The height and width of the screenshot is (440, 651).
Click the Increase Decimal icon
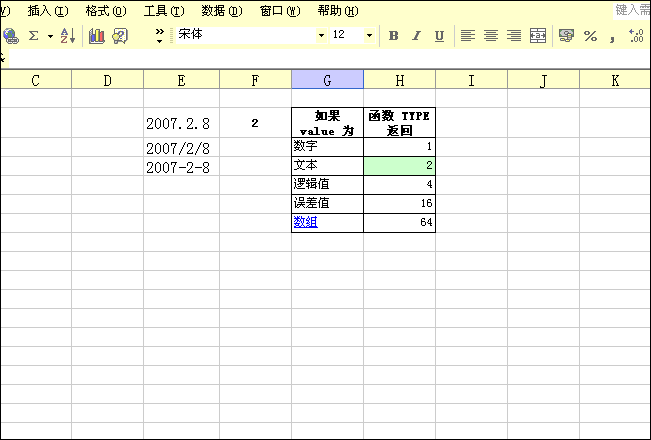[x=636, y=36]
